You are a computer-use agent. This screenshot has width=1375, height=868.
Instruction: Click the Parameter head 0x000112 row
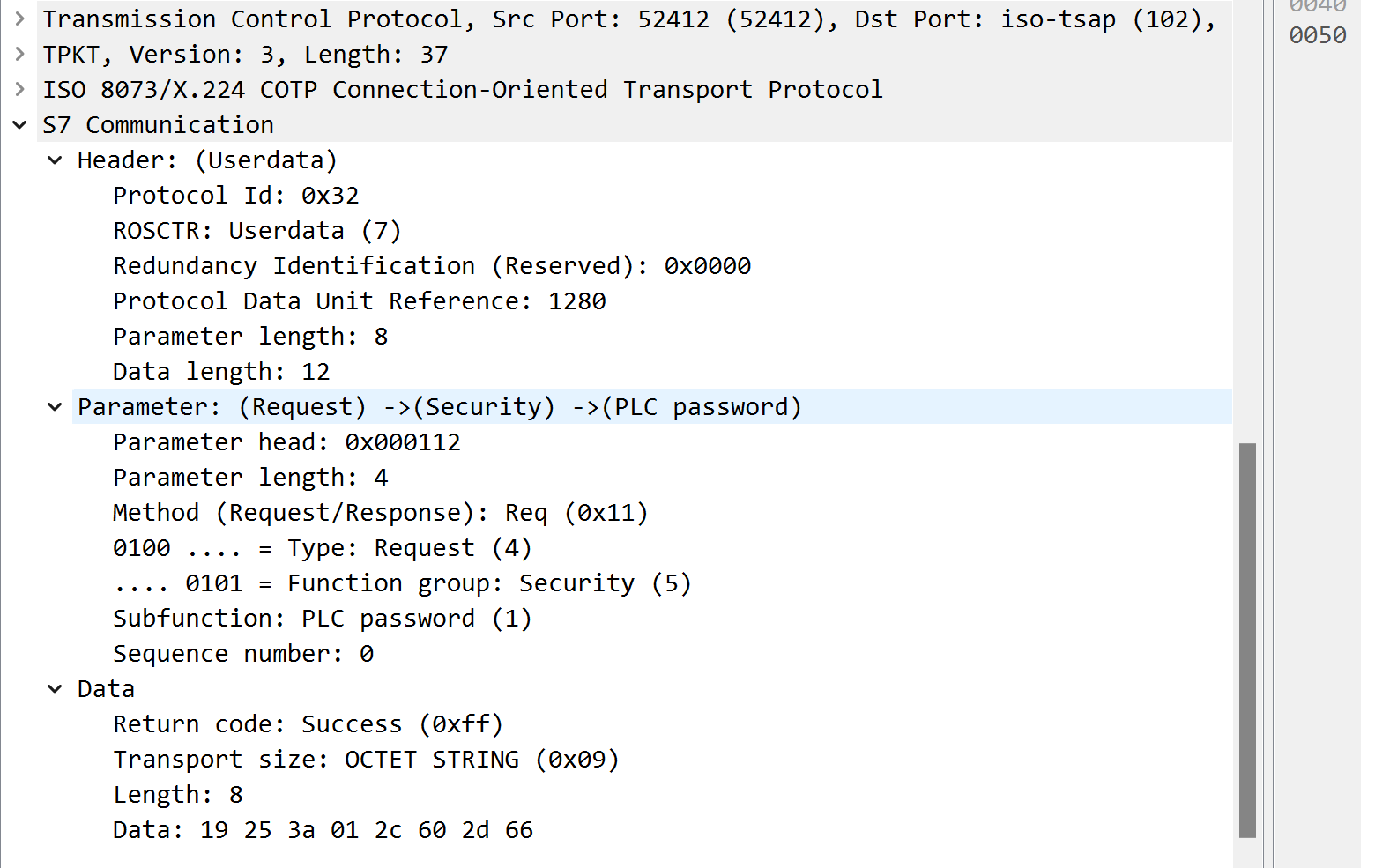(x=286, y=441)
